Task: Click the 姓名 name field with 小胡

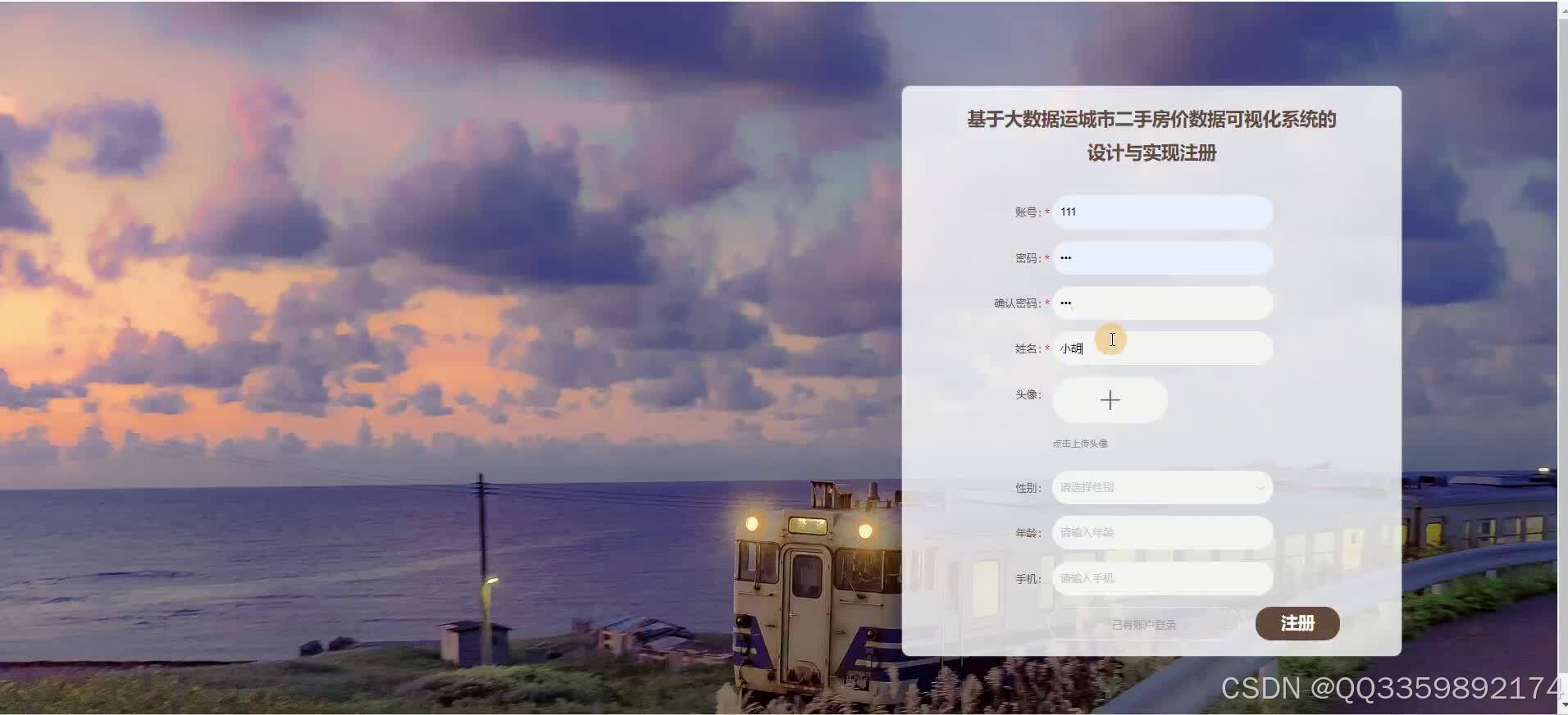Action: (x=1162, y=348)
